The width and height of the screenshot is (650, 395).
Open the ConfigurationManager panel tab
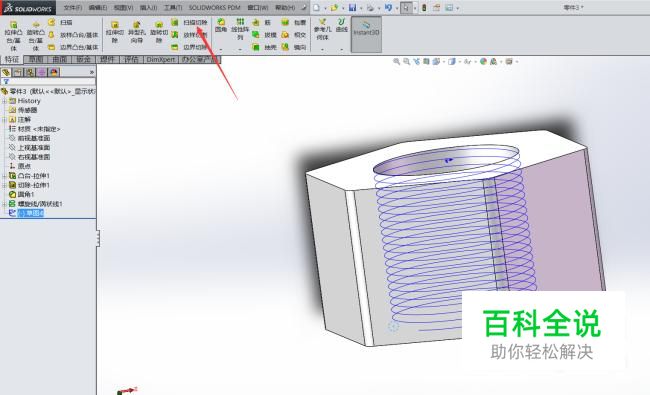[30, 72]
